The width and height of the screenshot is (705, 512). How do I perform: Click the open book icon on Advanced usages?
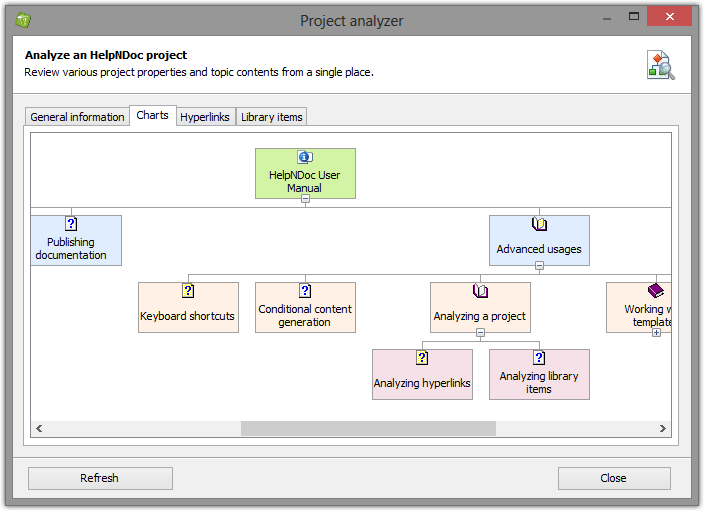pos(539,223)
